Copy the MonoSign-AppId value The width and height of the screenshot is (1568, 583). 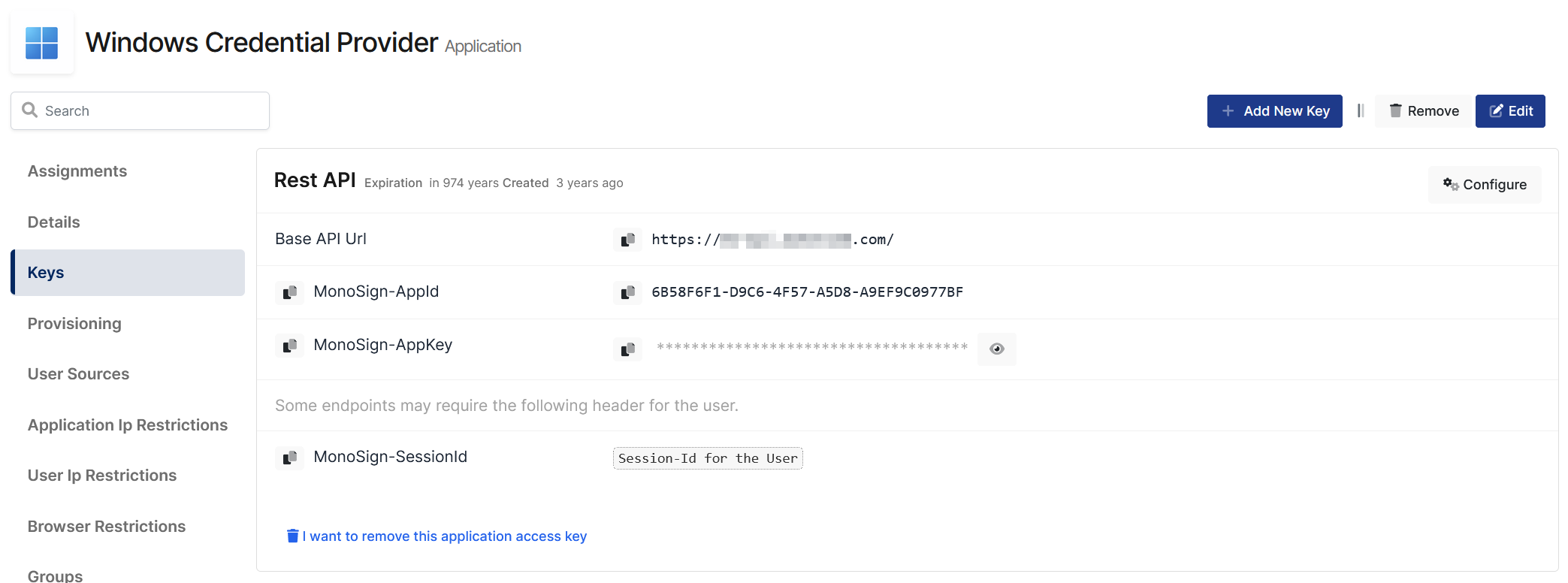[x=627, y=292]
